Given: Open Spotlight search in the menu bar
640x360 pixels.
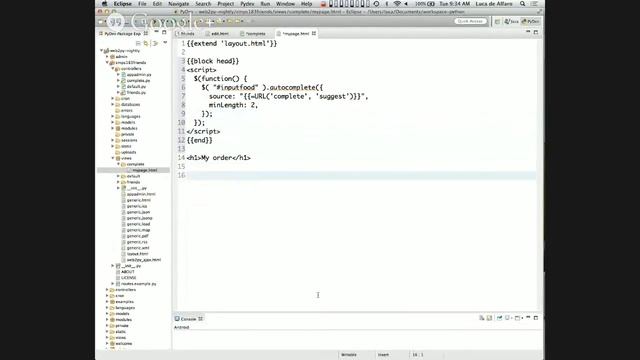Looking at the screenshot, I should (x=522, y=4).
